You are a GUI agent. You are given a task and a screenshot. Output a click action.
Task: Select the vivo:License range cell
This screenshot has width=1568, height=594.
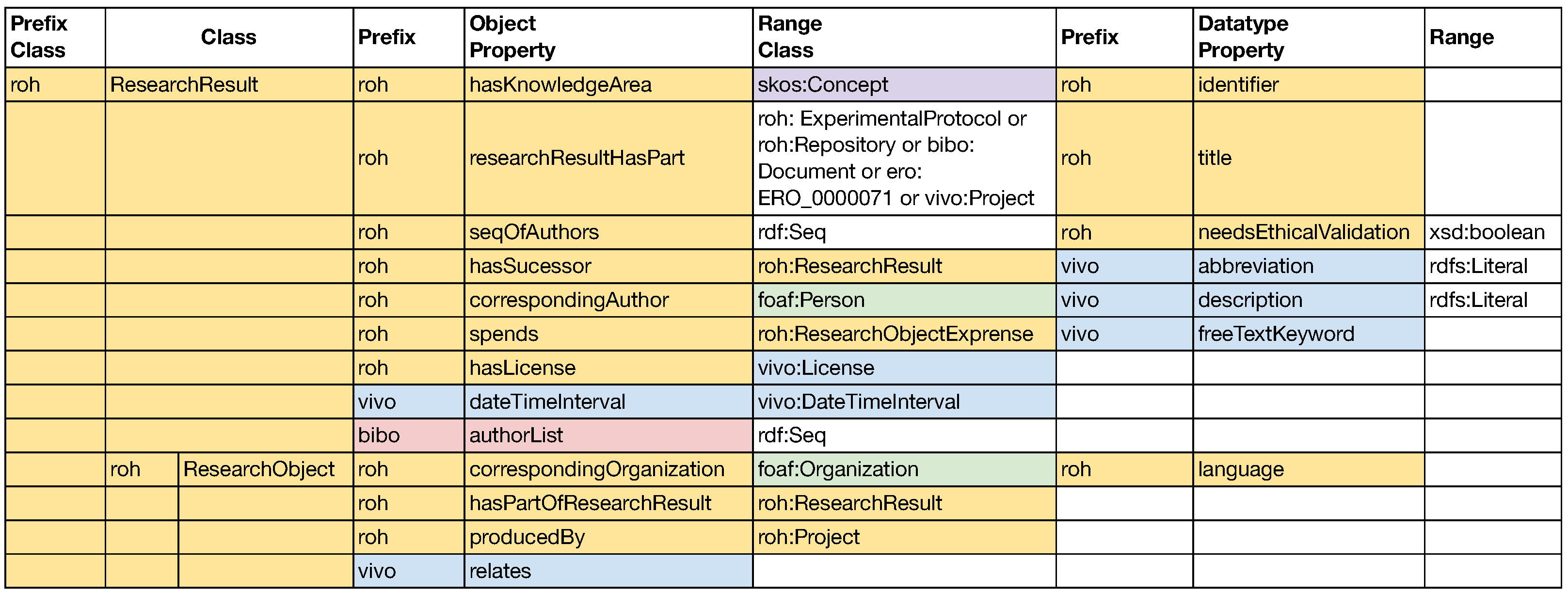pyautogui.click(x=816, y=368)
